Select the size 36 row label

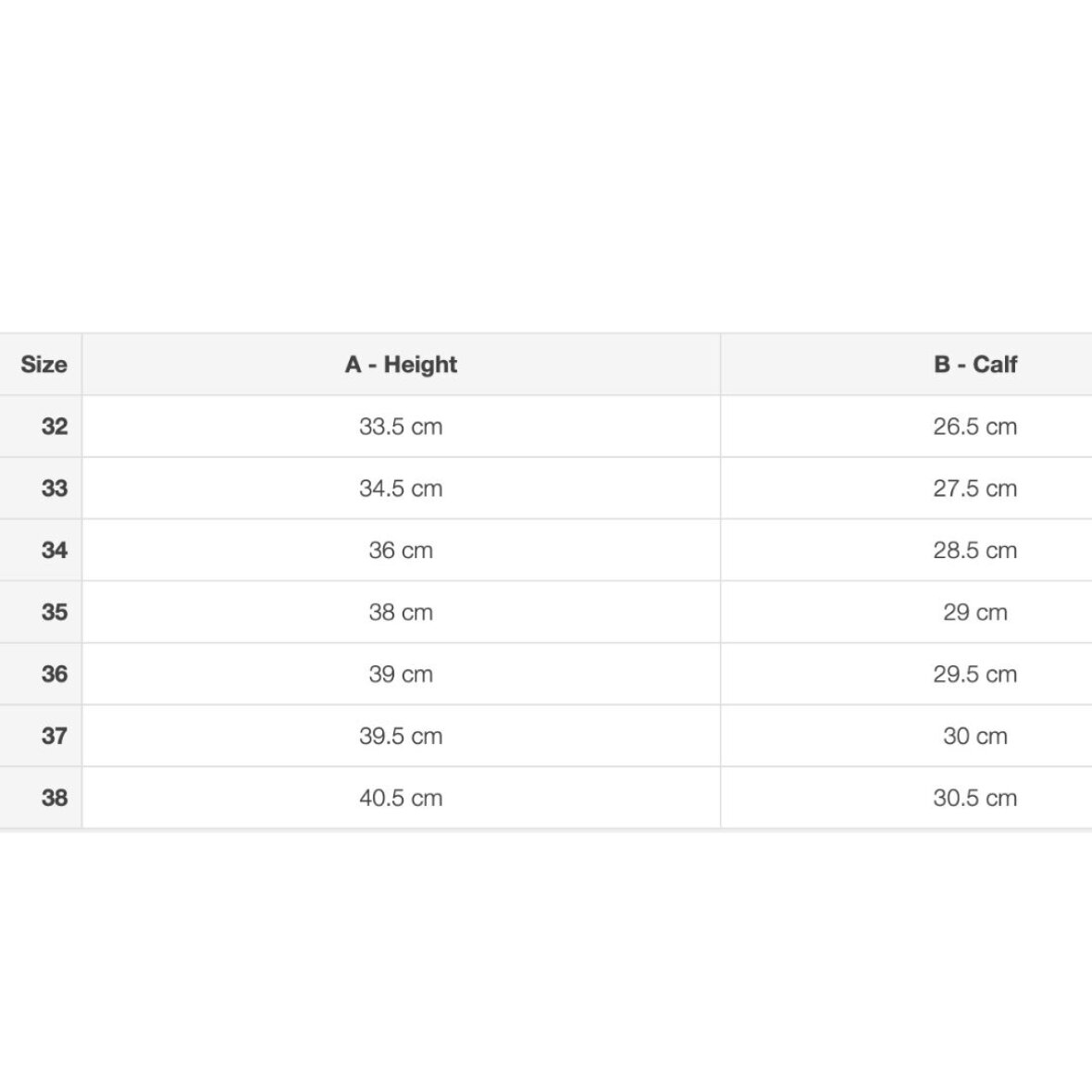(x=54, y=675)
